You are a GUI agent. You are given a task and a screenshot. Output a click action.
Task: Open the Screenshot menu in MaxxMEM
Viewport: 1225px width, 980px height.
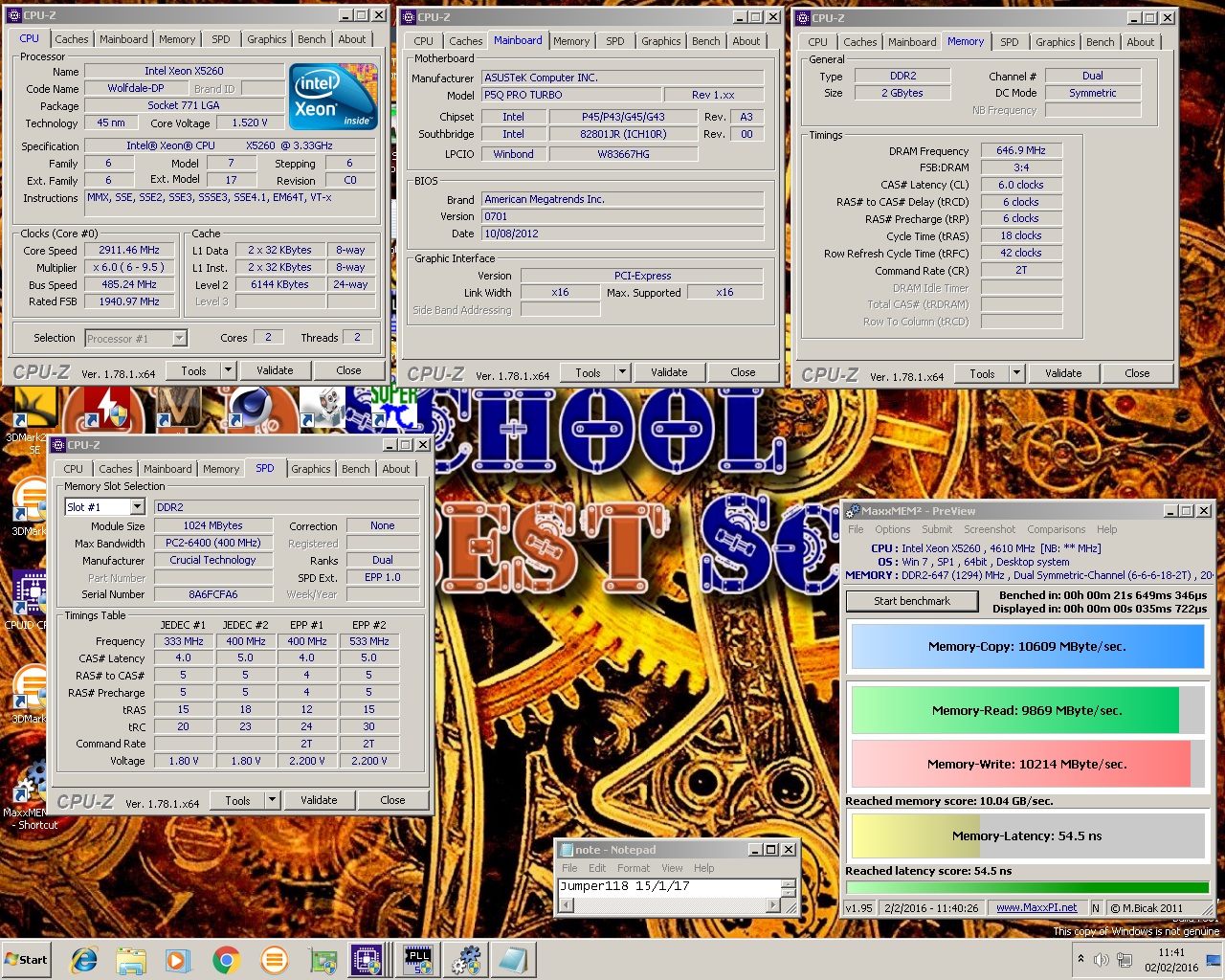[x=990, y=529]
